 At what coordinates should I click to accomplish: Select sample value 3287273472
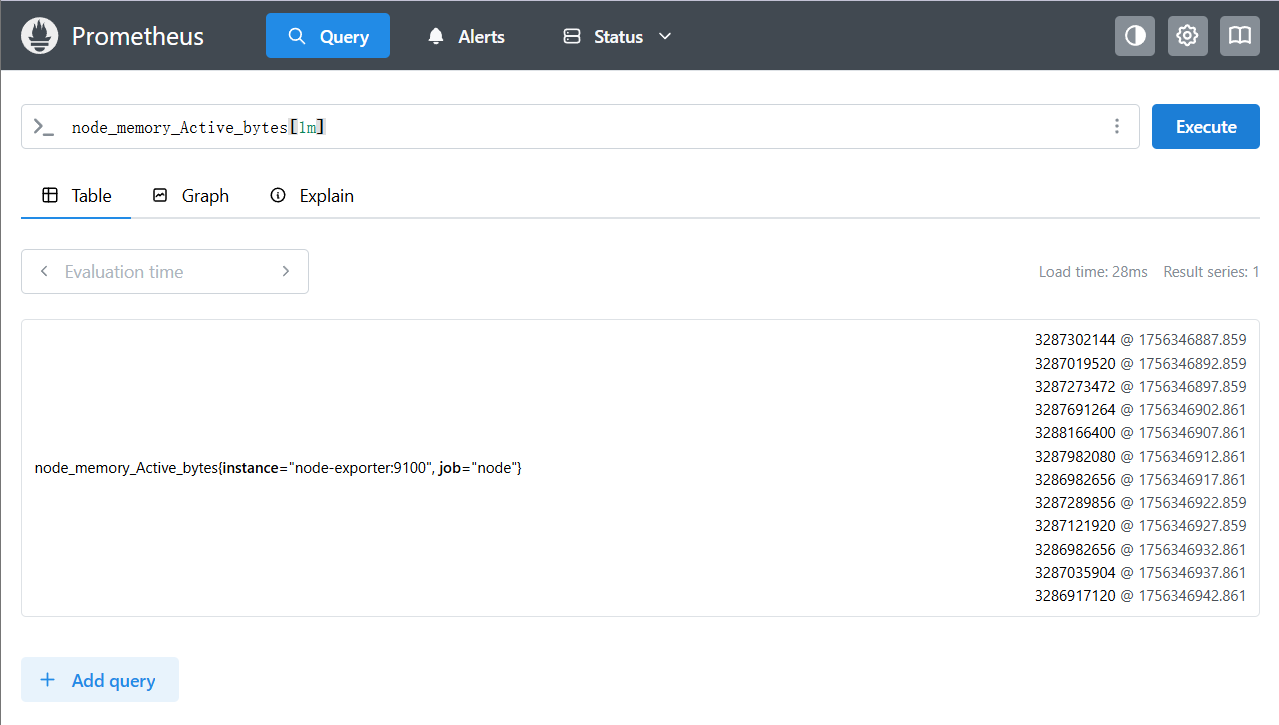pos(1075,386)
